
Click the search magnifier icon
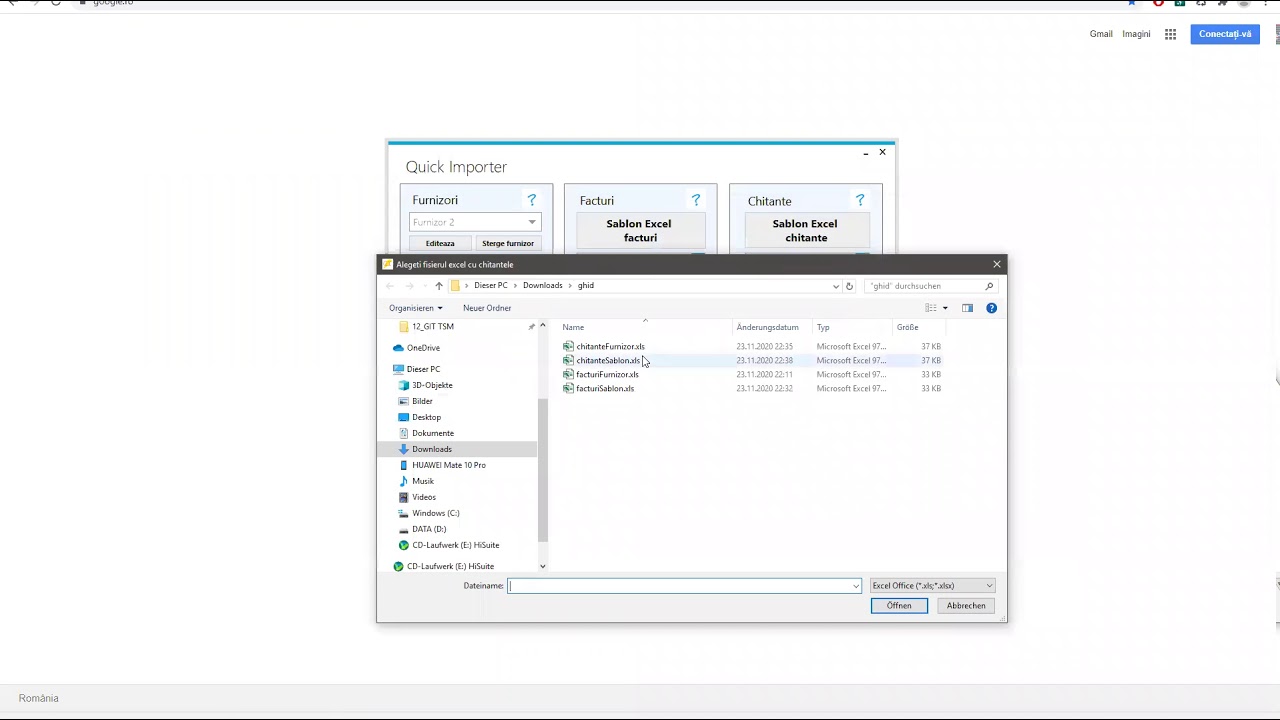point(989,286)
